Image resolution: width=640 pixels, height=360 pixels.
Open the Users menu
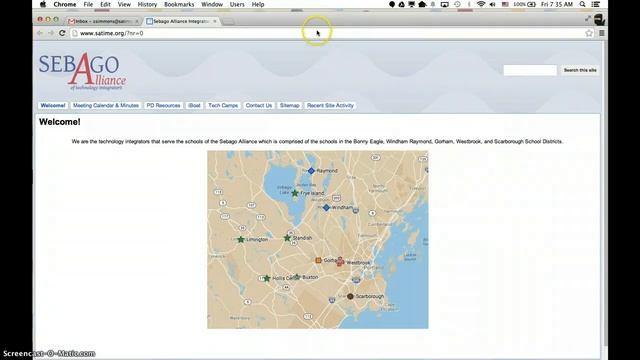(x=237, y=4)
